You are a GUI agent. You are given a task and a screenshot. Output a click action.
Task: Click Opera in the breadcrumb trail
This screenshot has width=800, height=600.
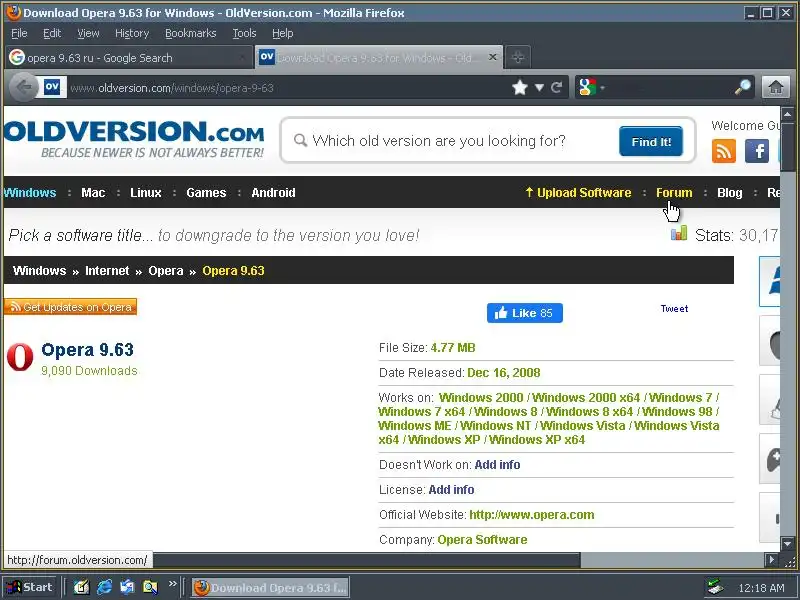pos(166,270)
